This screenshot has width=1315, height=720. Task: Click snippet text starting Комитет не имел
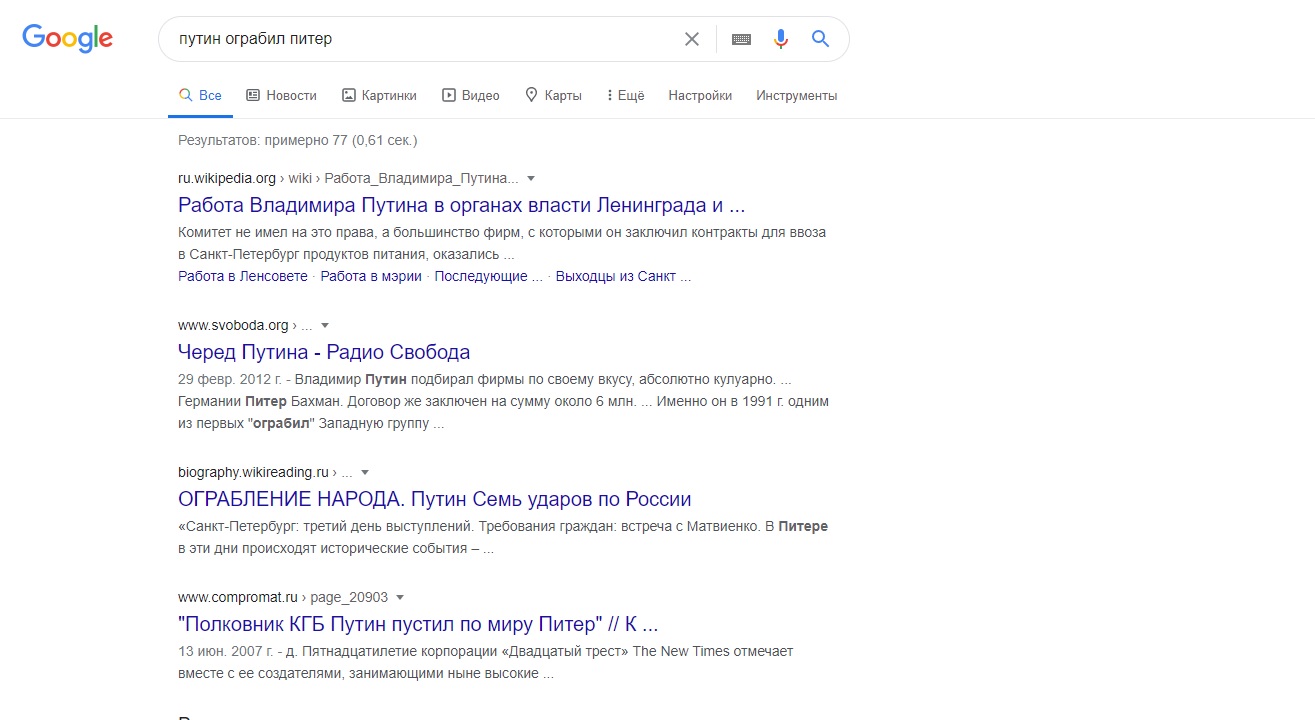(x=502, y=243)
